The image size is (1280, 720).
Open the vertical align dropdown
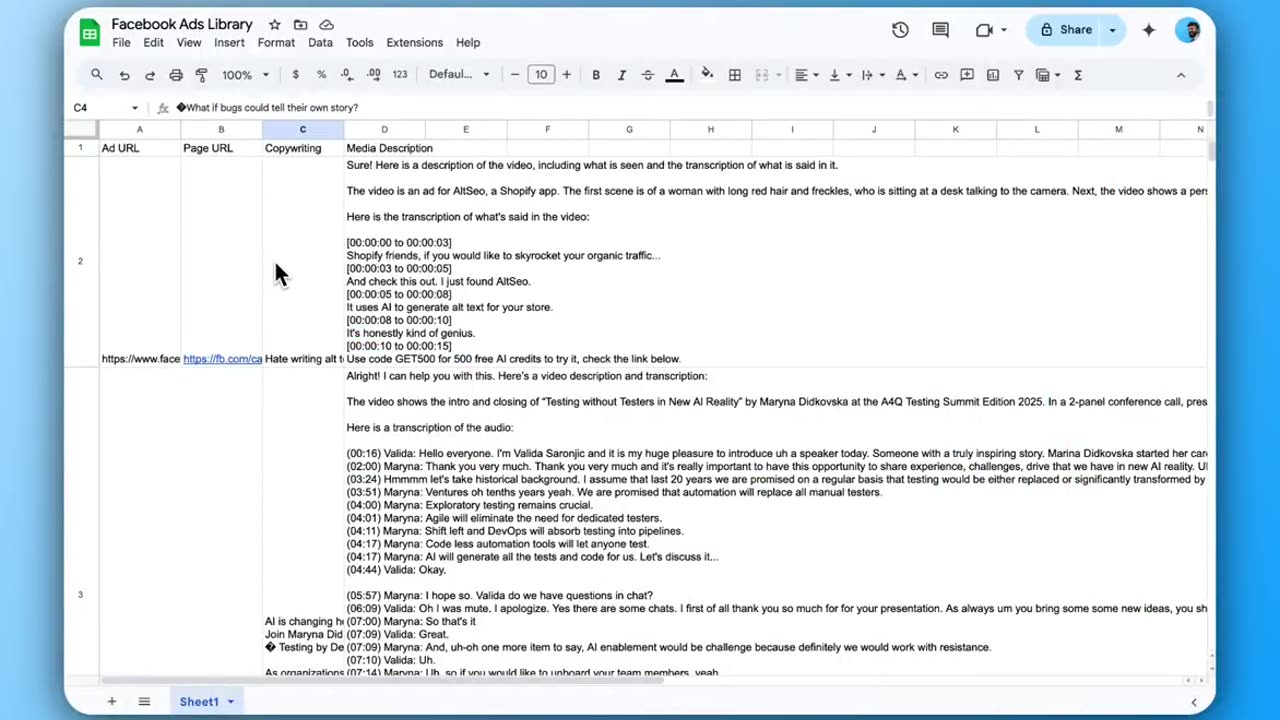[x=838, y=75]
